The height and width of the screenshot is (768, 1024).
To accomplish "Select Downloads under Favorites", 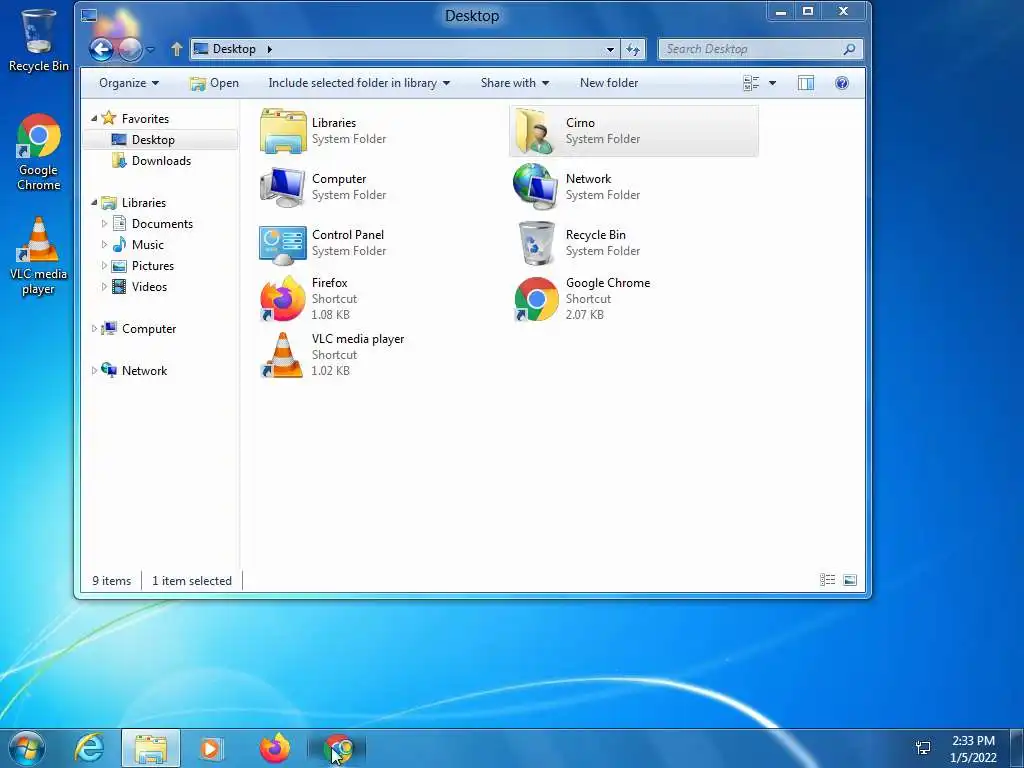I will coord(161,161).
